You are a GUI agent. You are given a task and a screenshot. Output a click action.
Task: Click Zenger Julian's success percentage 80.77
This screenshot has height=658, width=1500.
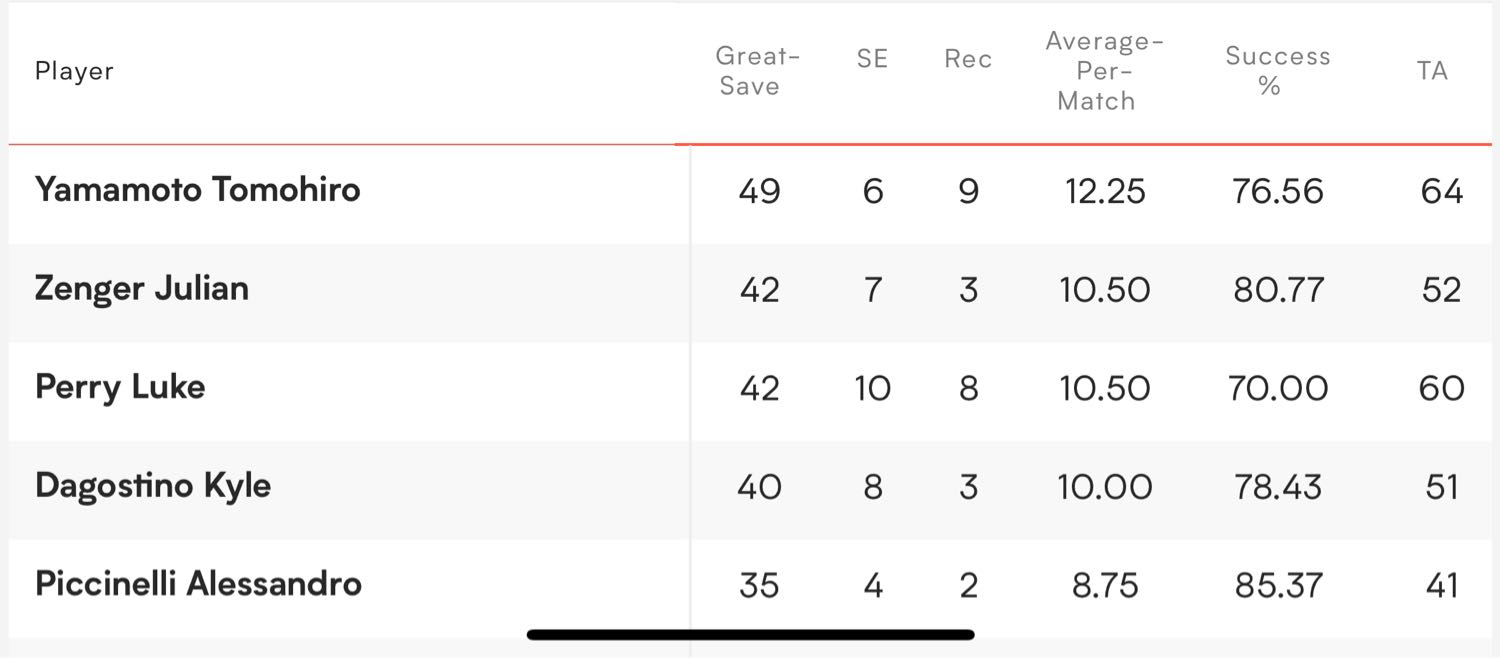pyautogui.click(x=1278, y=290)
